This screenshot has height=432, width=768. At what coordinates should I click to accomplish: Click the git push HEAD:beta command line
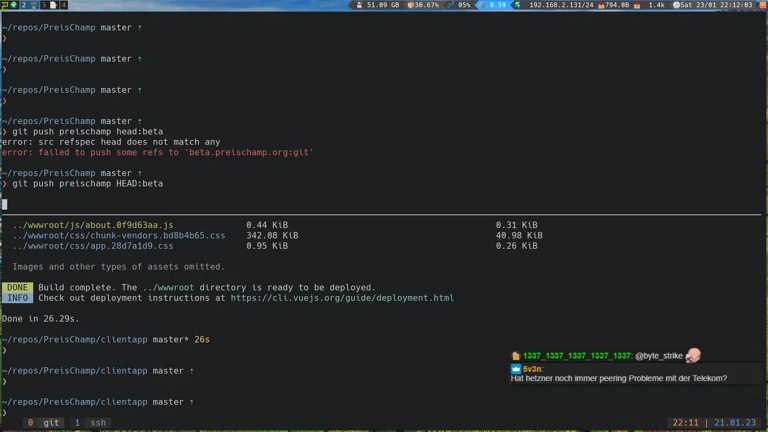pos(88,184)
